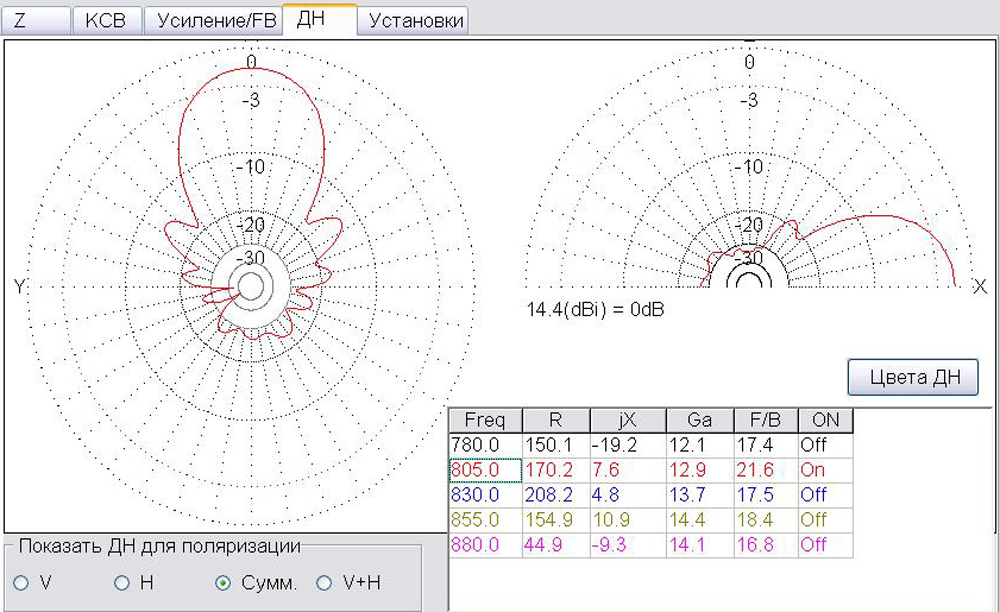1000x612 pixels.
Task: Click the 880.0 frequency cell
Action: [485, 545]
